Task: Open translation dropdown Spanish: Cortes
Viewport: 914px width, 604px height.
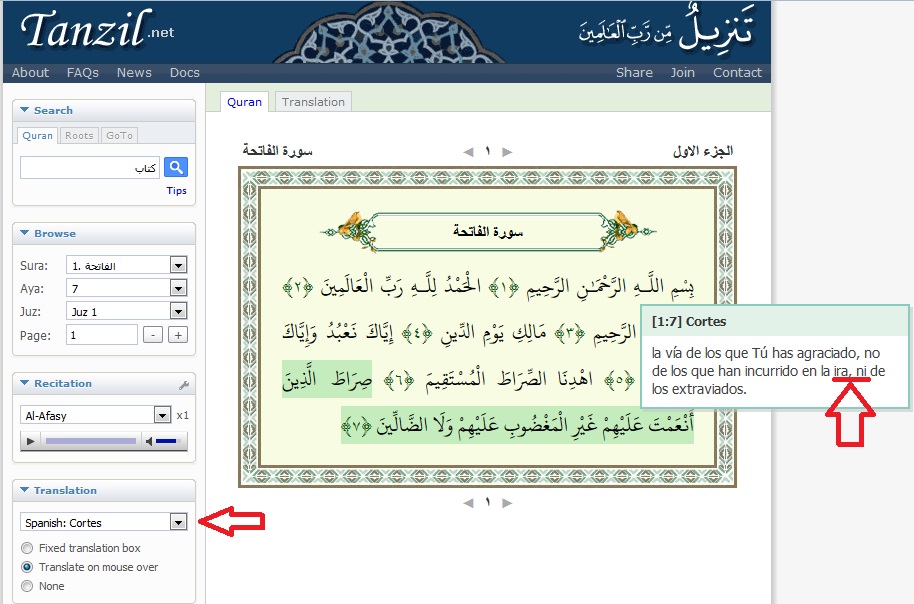Action: click(104, 522)
